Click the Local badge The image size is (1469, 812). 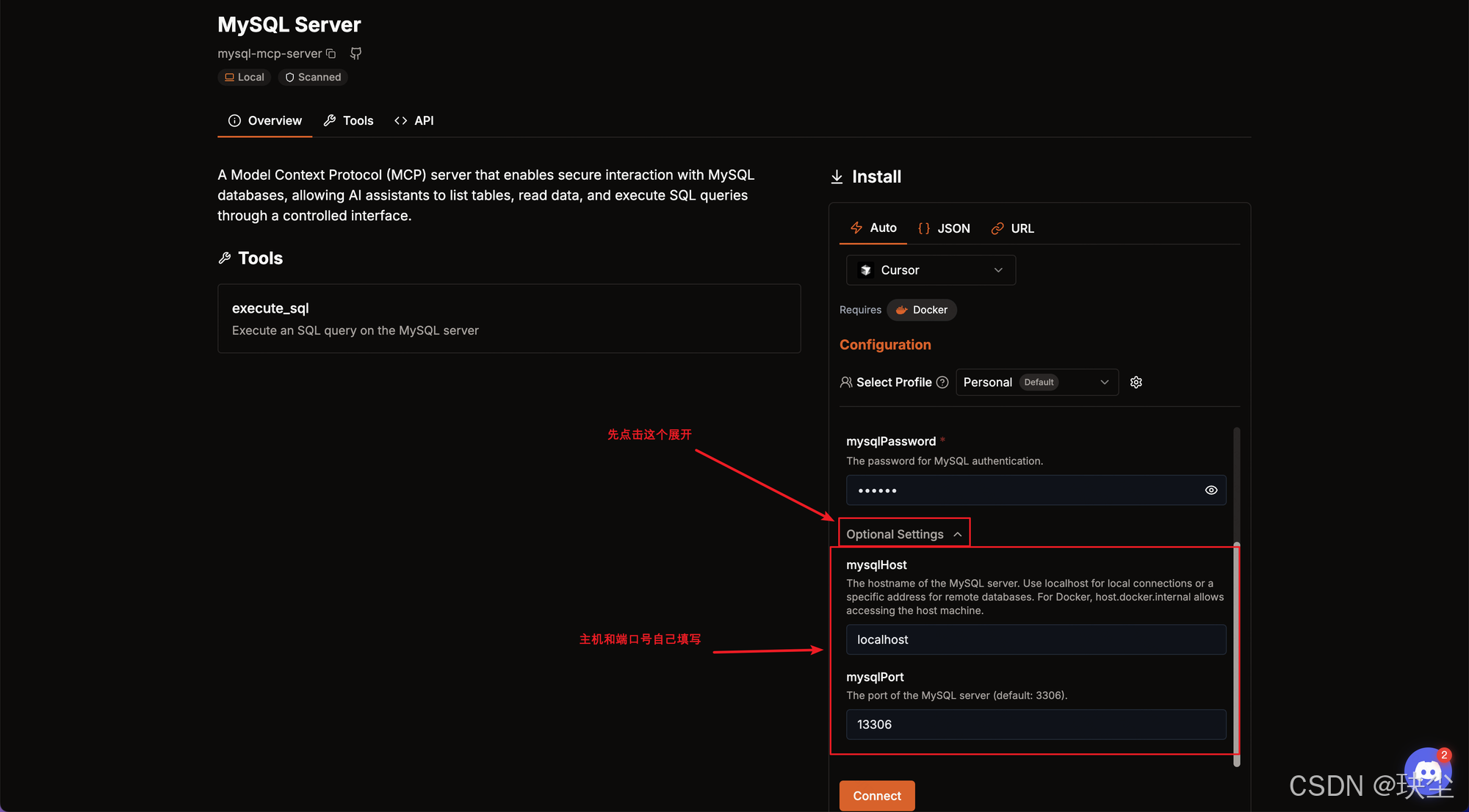[x=245, y=77]
